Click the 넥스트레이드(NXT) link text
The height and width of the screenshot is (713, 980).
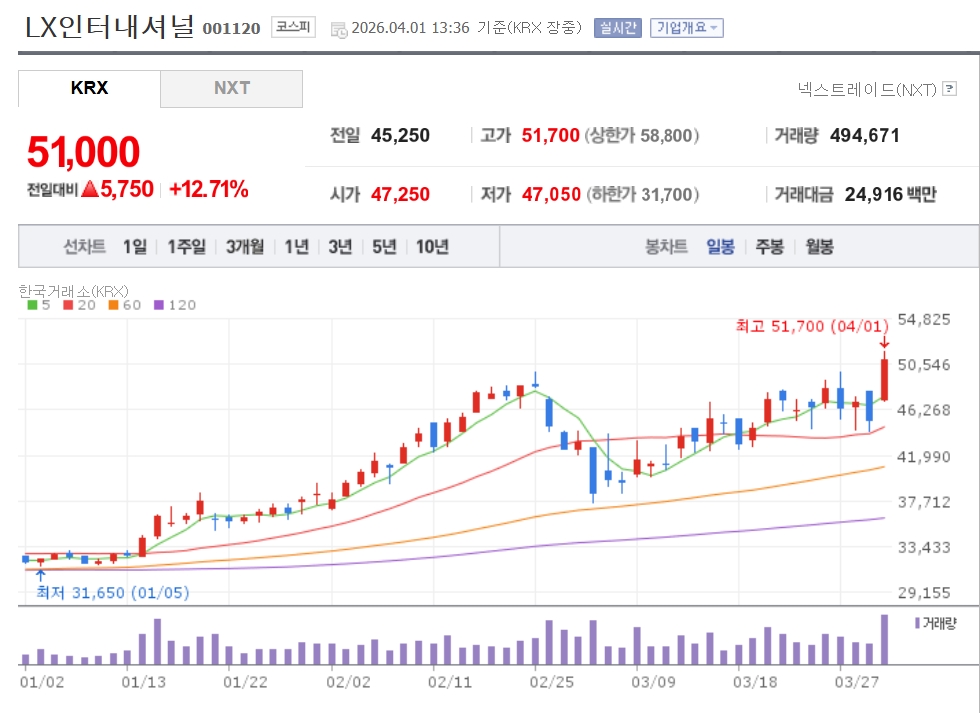tap(867, 89)
